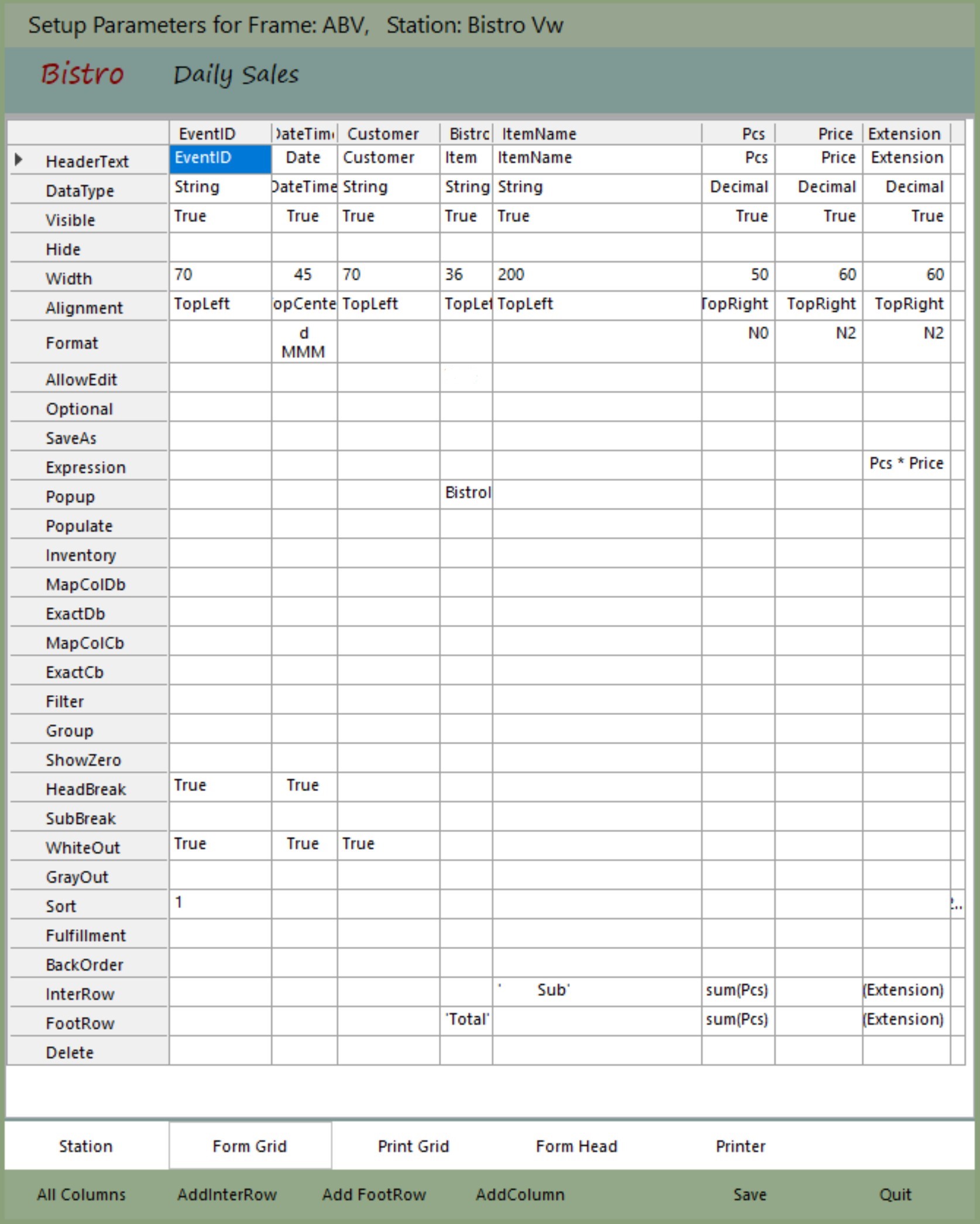This screenshot has height=1224, width=980.
Task: Go to the Form Head tab
Action: click(x=576, y=1146)
